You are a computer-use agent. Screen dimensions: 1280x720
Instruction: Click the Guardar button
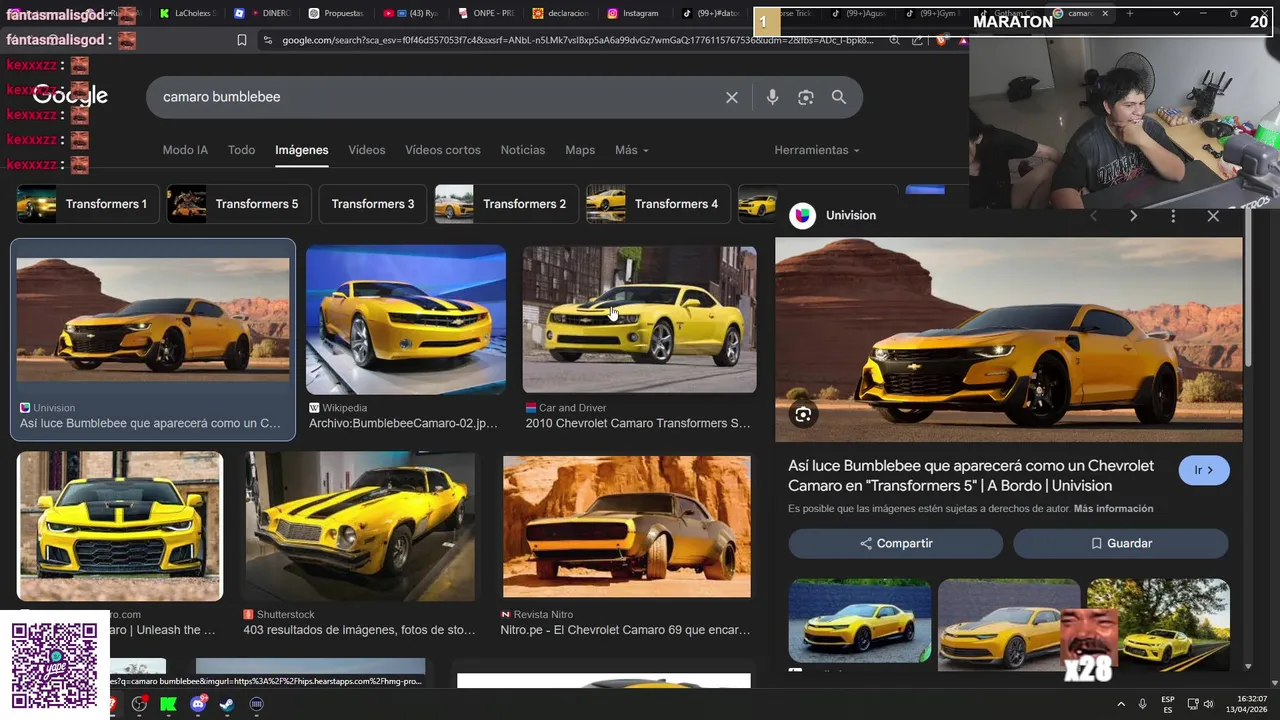(1120, 543)
